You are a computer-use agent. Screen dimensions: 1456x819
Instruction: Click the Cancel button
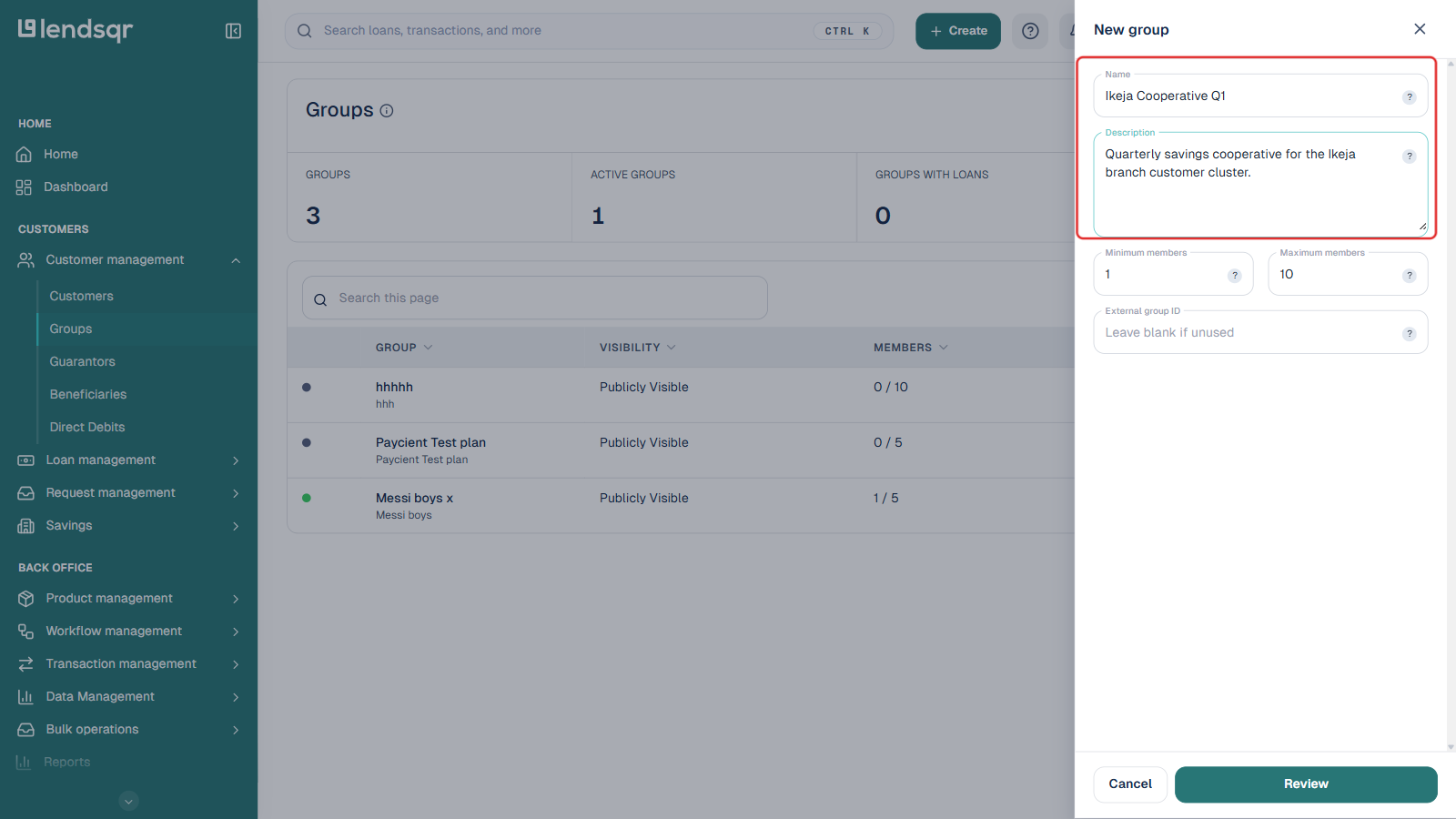(1130, 784)
